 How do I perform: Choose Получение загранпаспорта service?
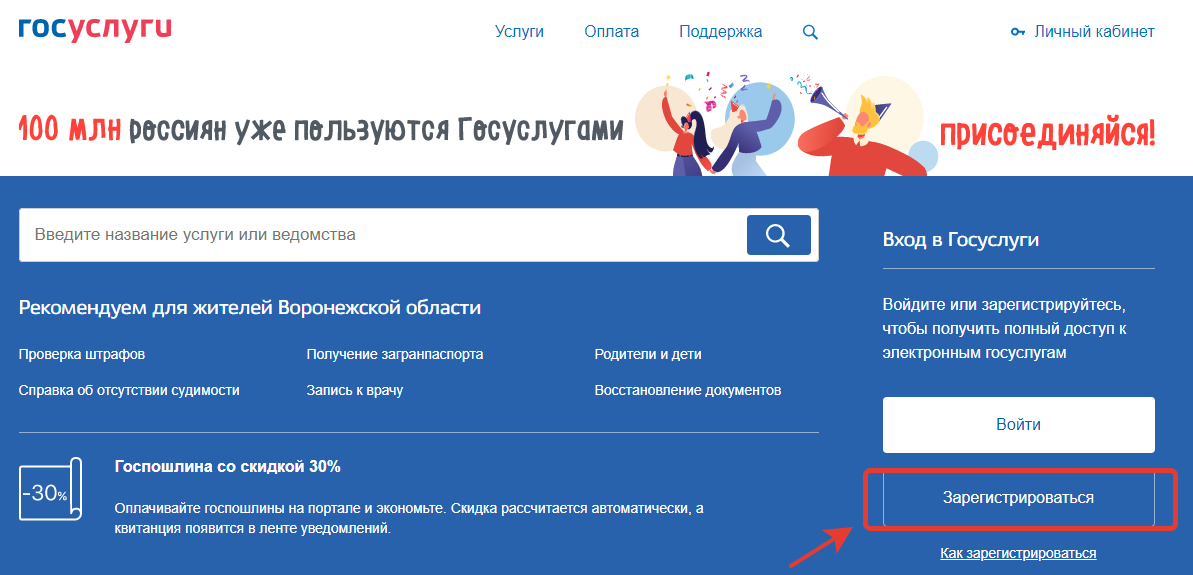coord(394,354)
